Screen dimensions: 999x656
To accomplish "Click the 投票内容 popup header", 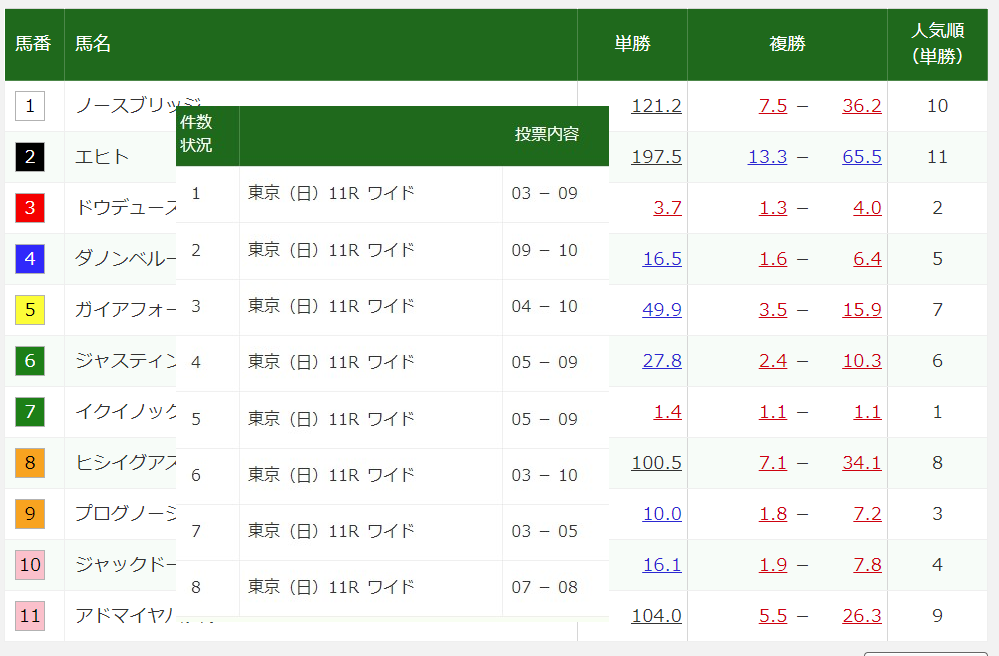I will point(547,134).
